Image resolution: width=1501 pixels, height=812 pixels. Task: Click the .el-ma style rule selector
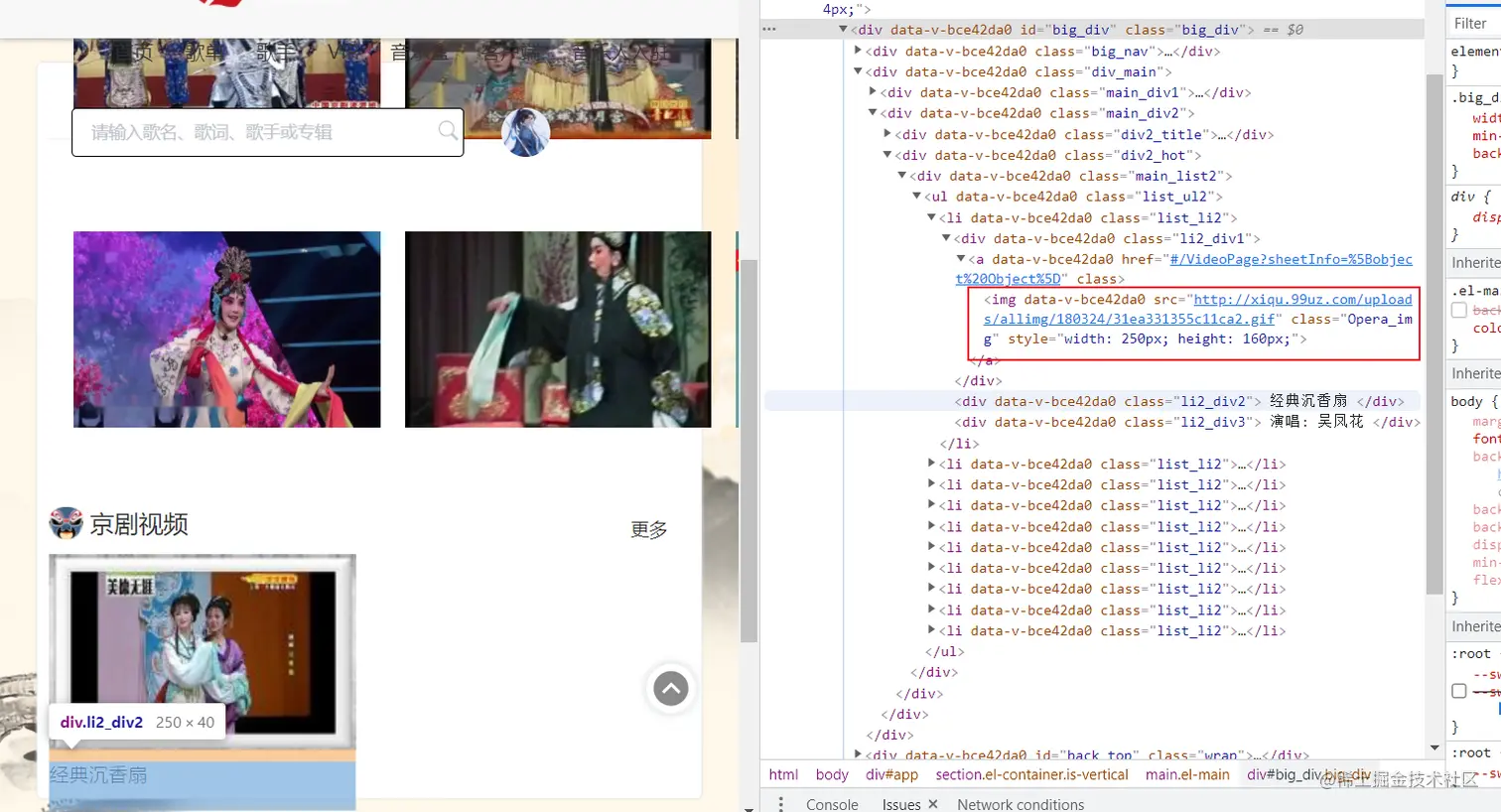pyautogui.click(x=1476, y=291)
